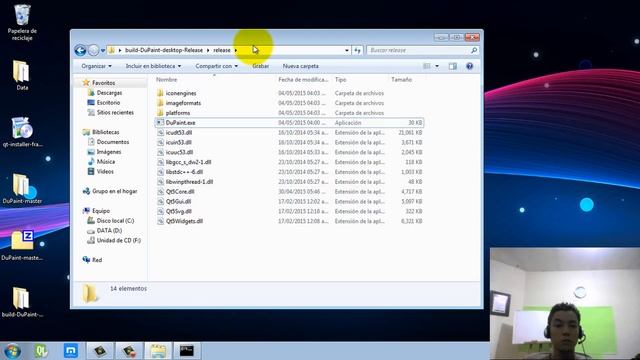Viewport: 640px width, 360px height.
Task: Click the Explorer forward arrow button
Action: point(93,50)
